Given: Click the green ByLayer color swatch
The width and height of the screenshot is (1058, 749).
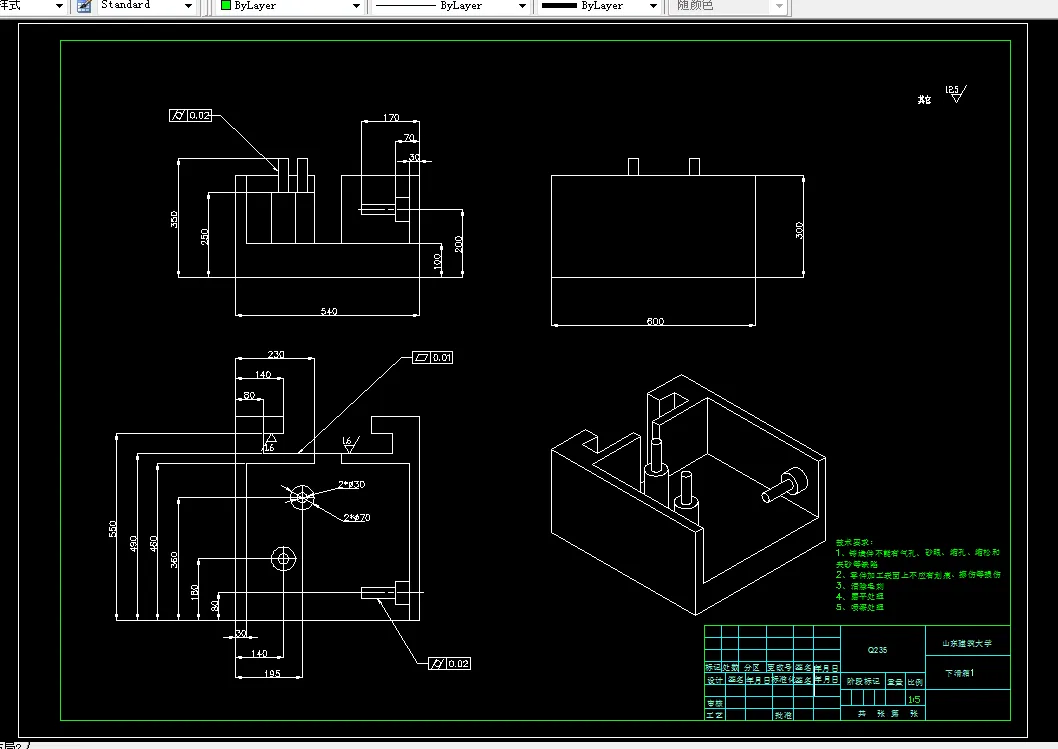Looking at the screenshot, I should tap(226, 5).
